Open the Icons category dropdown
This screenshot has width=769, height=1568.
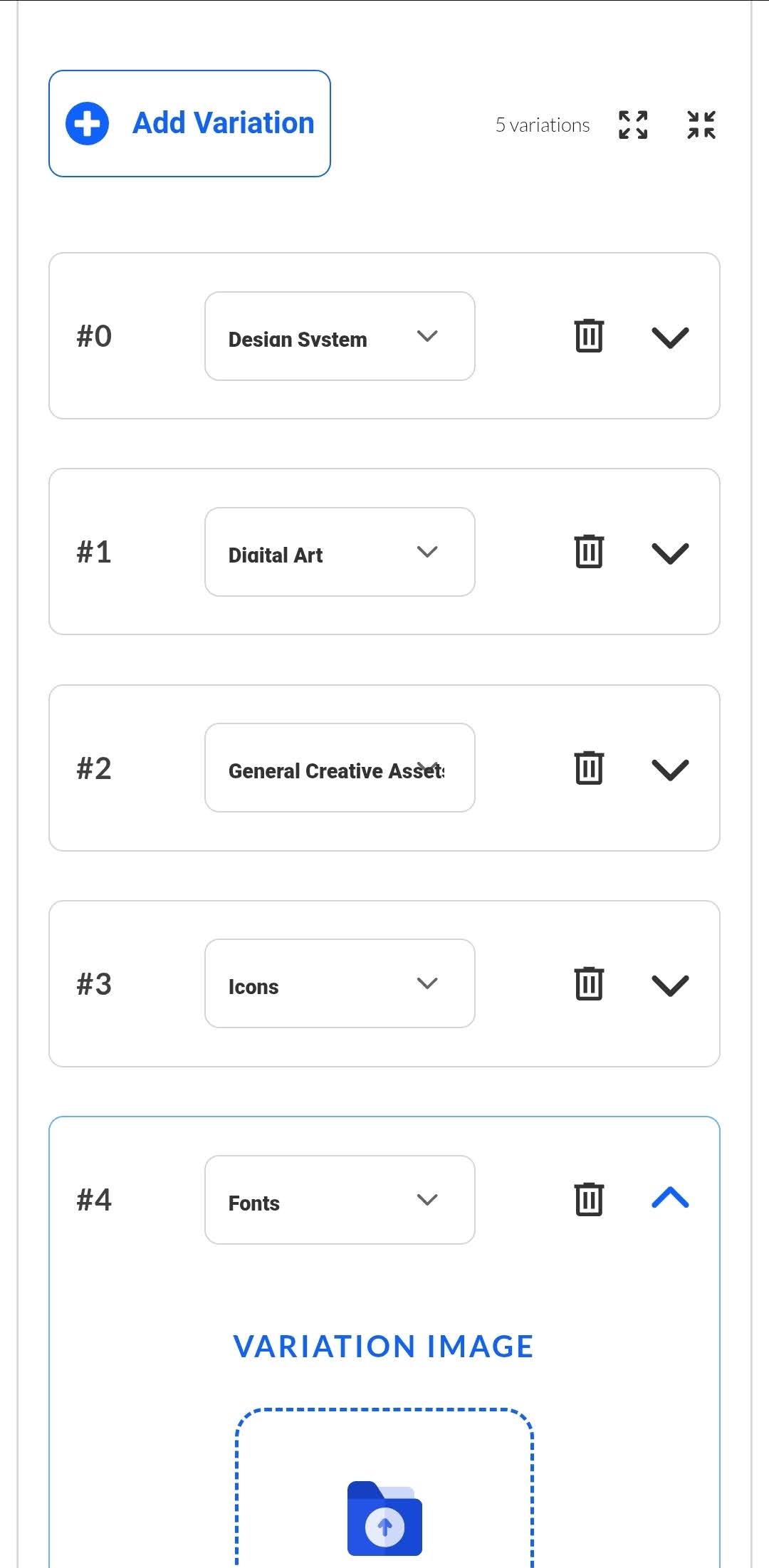[340, 983]
